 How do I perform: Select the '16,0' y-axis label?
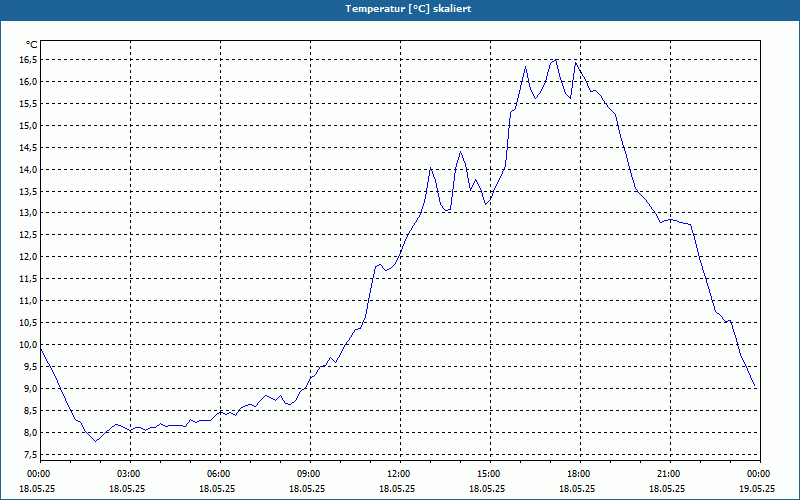[30, 82]
